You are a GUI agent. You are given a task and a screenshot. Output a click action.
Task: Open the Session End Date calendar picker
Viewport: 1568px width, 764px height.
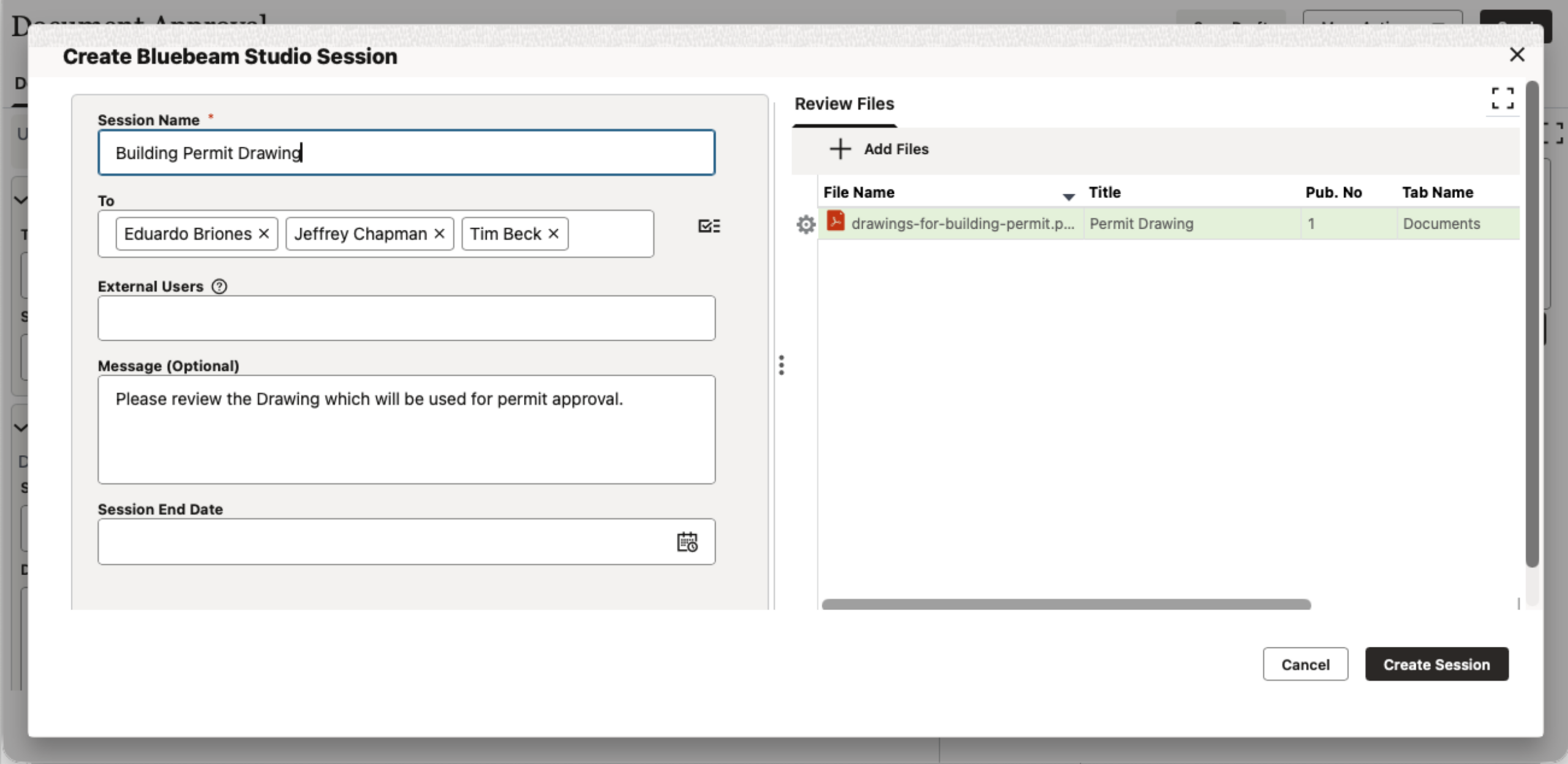pyautogui.click(x=687, y=542)
